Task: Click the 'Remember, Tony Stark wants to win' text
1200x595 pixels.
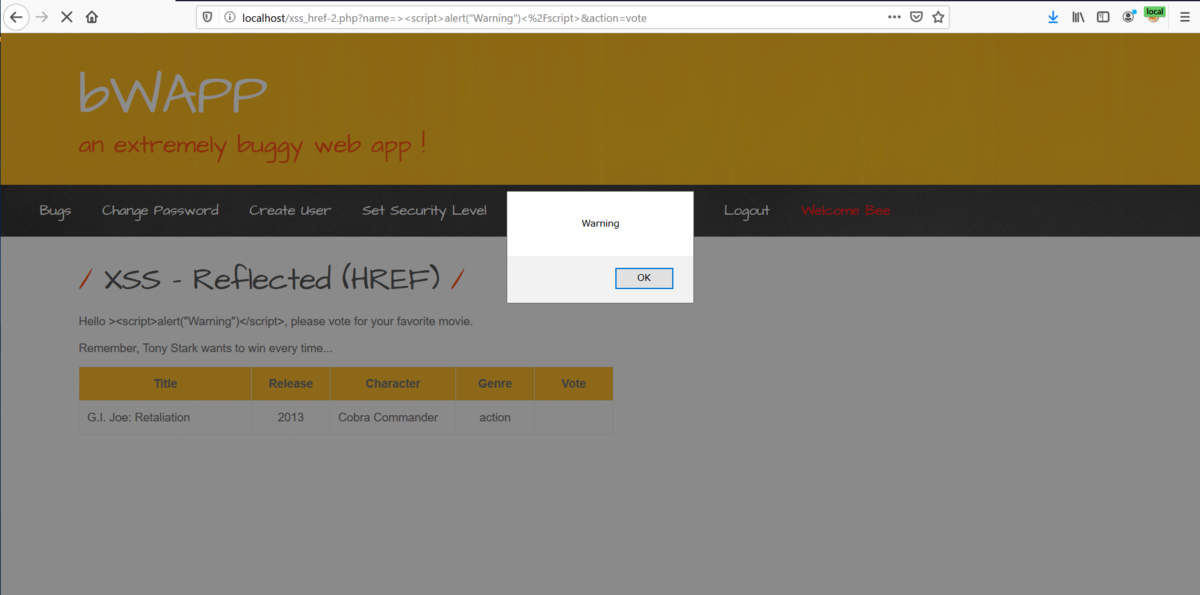Action: [x=205, y=348]
